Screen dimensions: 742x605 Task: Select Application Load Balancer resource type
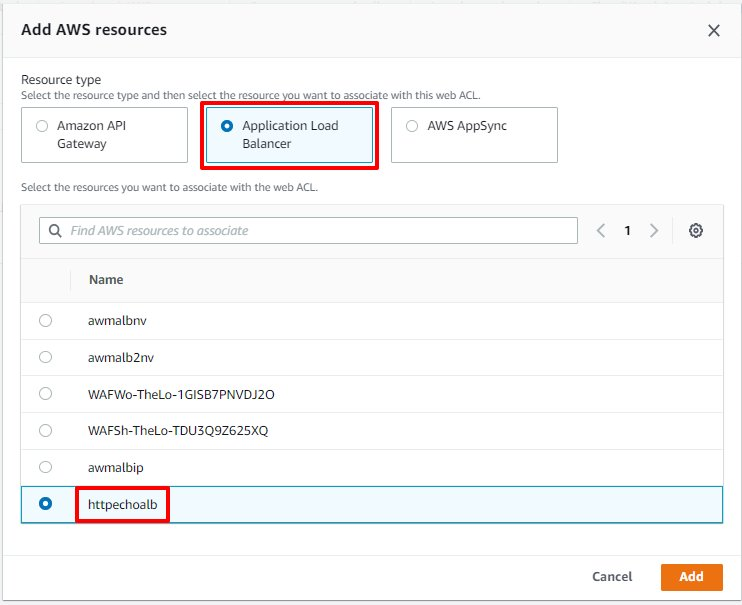(x=226, y=126)
